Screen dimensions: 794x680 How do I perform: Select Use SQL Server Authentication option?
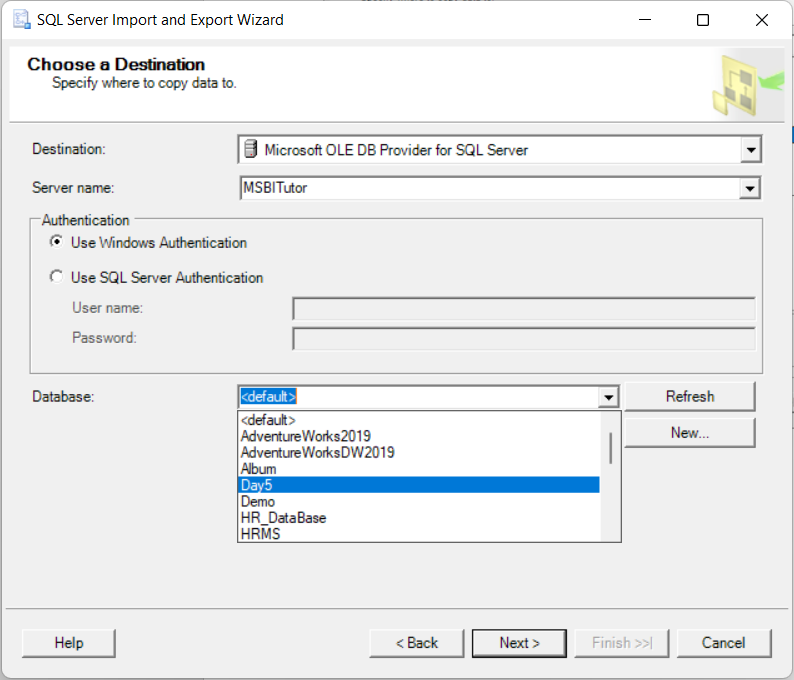point(57,277)
